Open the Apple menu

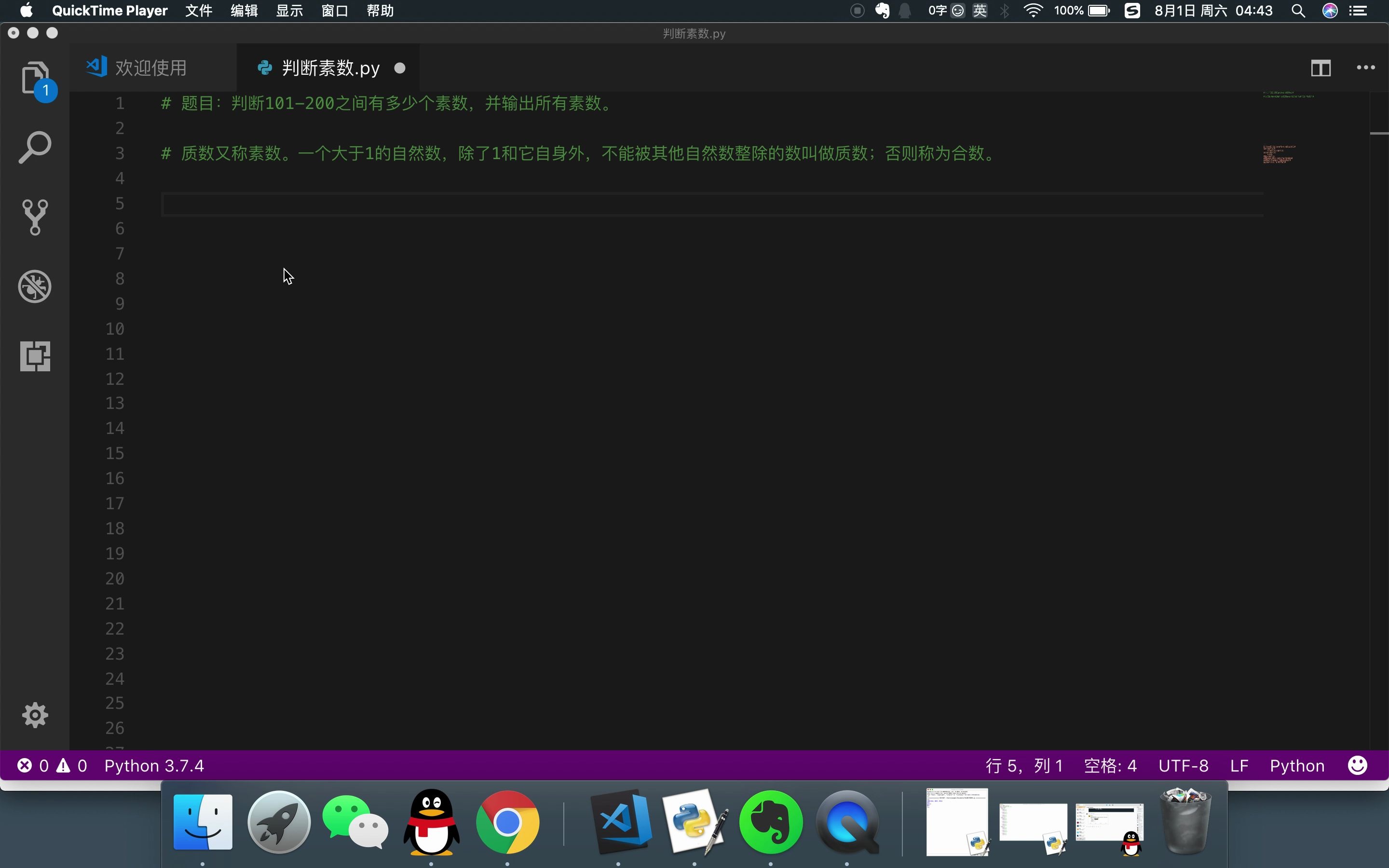tap(26, 11)
